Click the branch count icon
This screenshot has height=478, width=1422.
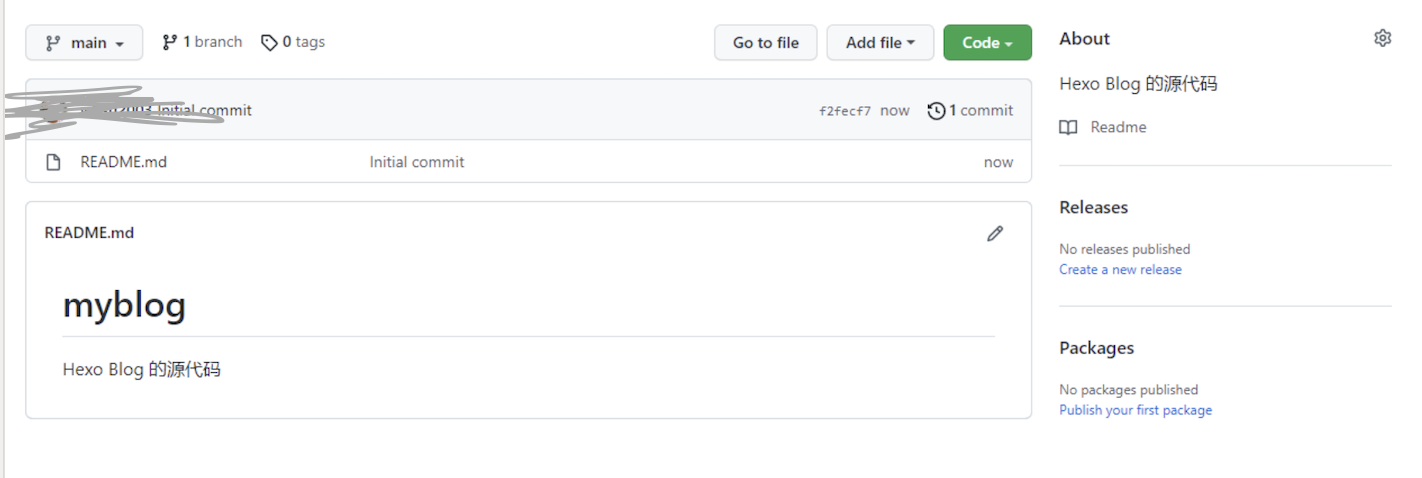coord(170,42)
